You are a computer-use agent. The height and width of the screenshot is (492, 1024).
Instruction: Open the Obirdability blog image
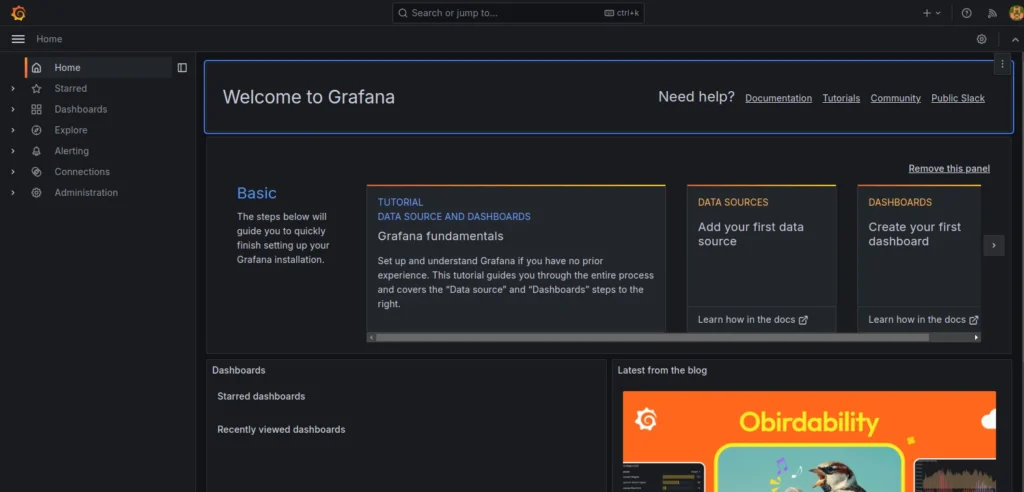tap(809, 441)
